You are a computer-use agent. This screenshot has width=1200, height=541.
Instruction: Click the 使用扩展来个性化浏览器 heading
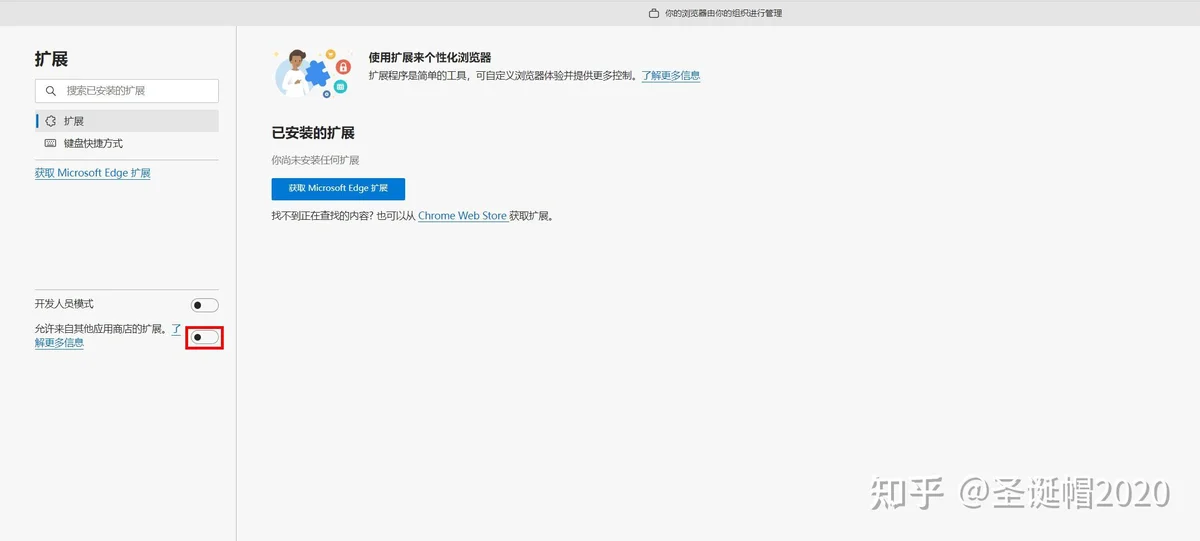coord(430,58)
